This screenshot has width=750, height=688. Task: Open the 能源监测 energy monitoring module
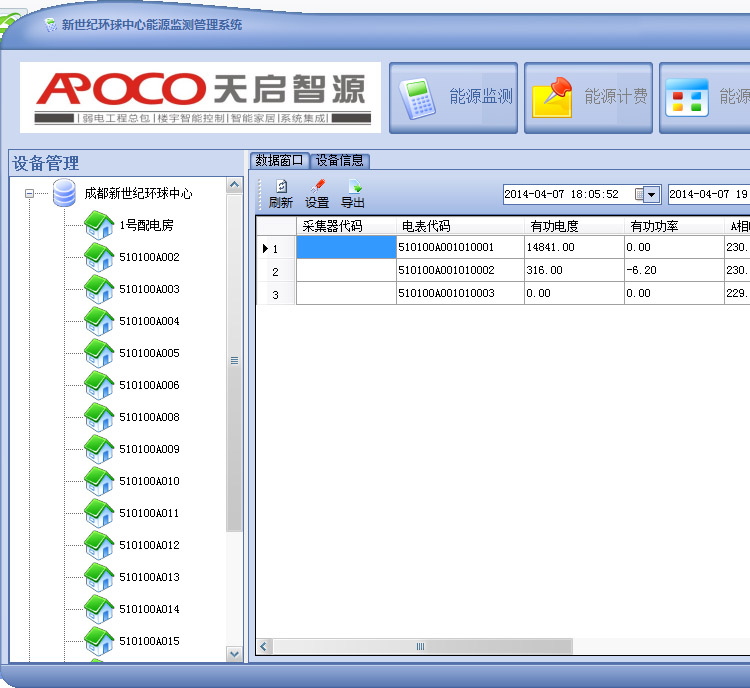click(453, 97)
